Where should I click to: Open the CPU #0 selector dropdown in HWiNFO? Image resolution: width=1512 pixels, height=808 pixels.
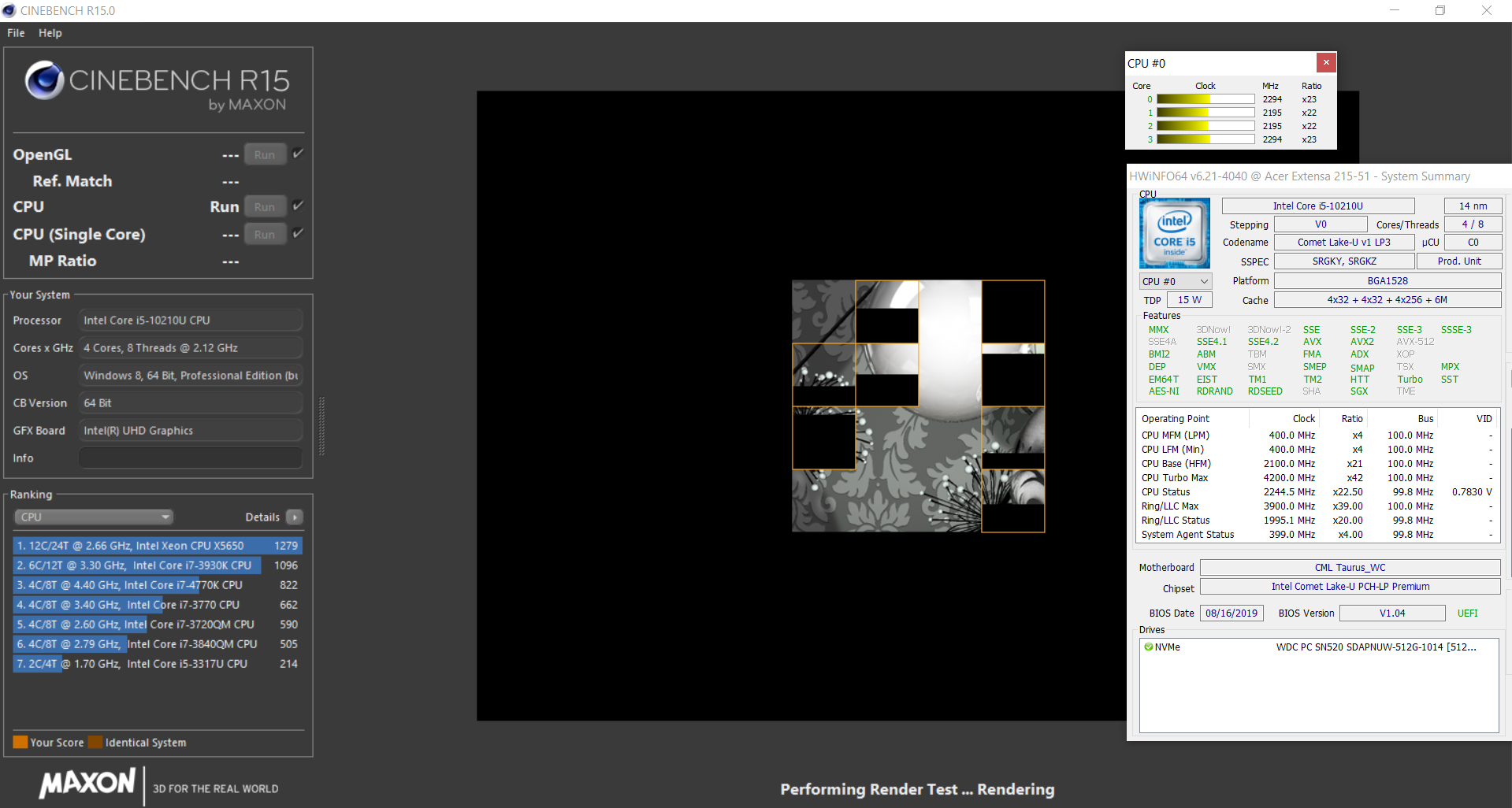(x=1176, y=281)
